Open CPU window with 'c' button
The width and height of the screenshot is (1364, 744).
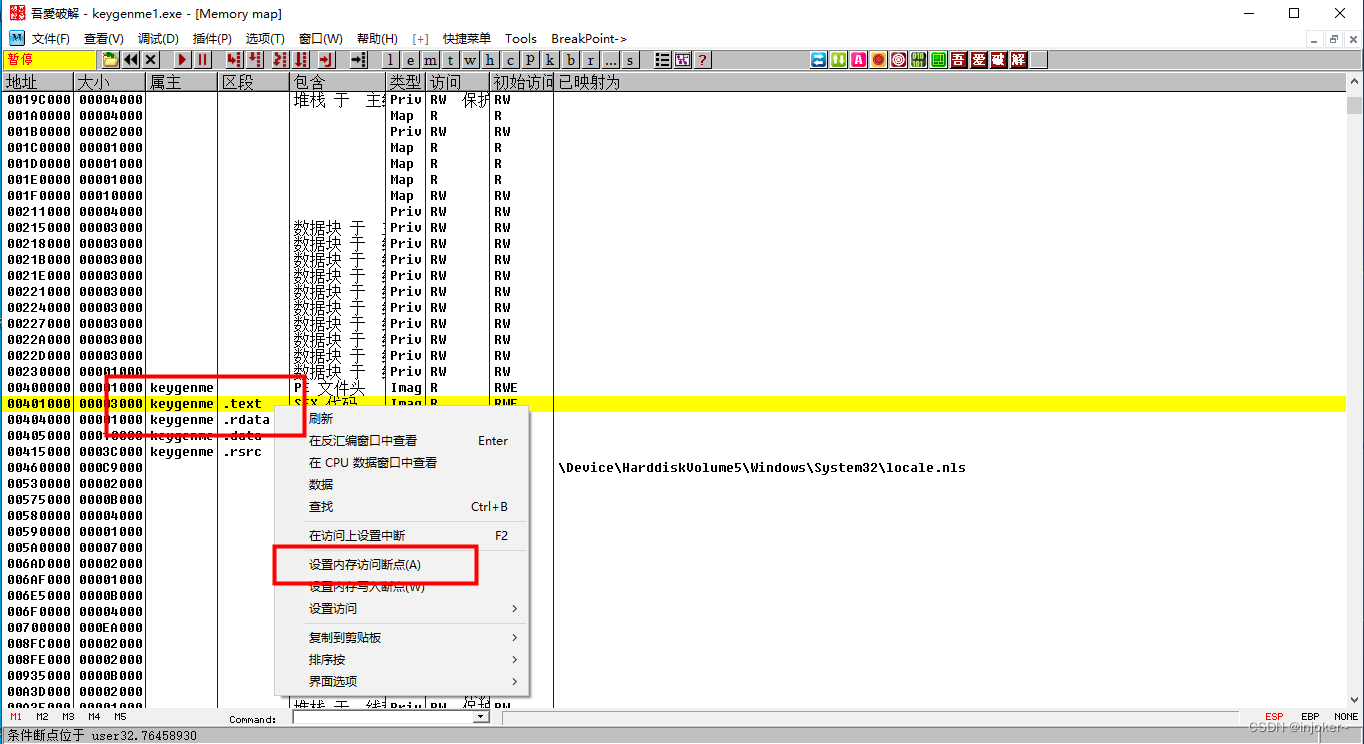pos(510,60)
